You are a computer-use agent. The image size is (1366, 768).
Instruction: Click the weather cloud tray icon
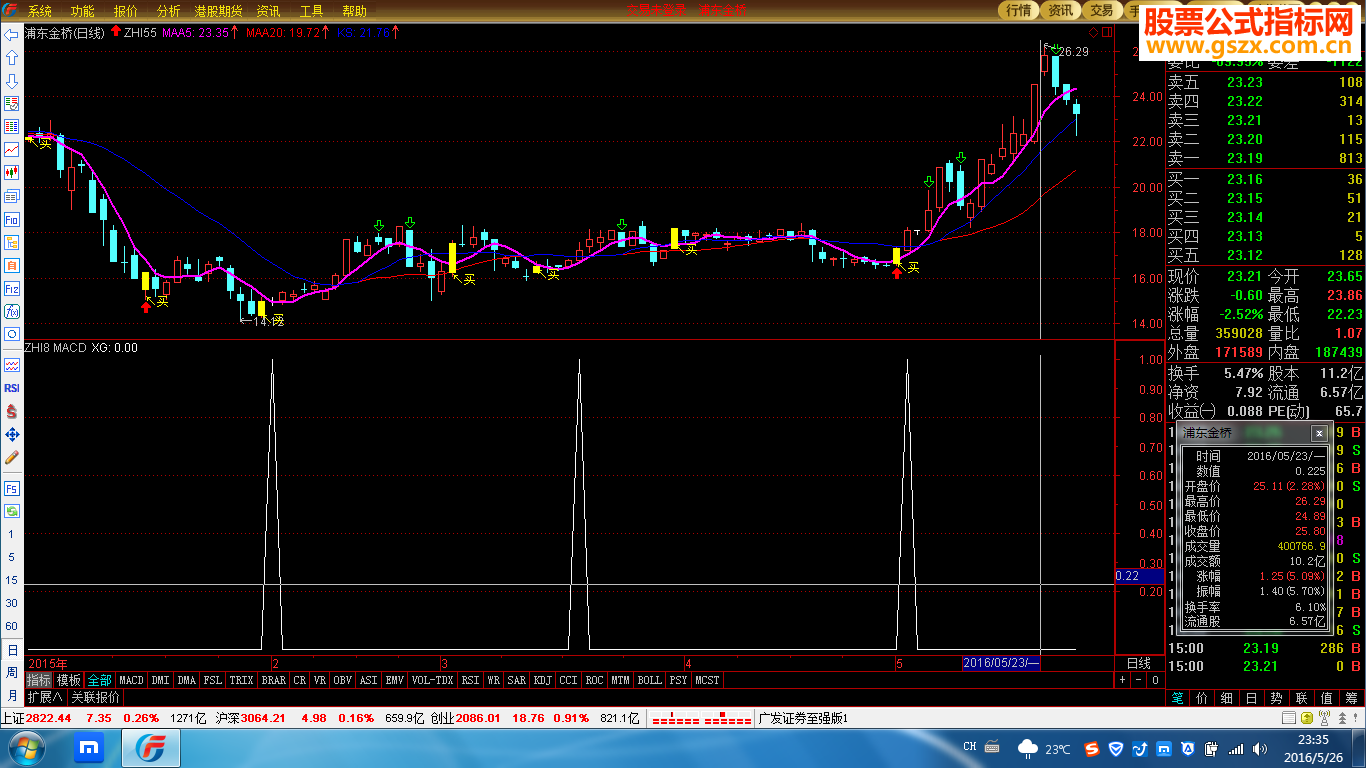pyautogui.click(x=1027, y=748)
